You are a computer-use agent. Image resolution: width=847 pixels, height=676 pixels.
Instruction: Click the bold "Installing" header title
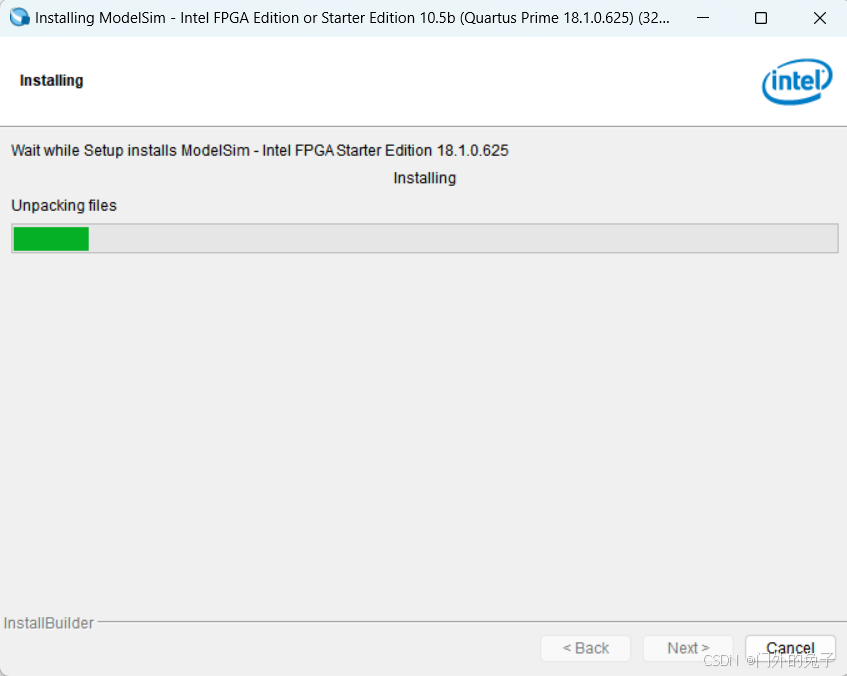coord(51,81)
